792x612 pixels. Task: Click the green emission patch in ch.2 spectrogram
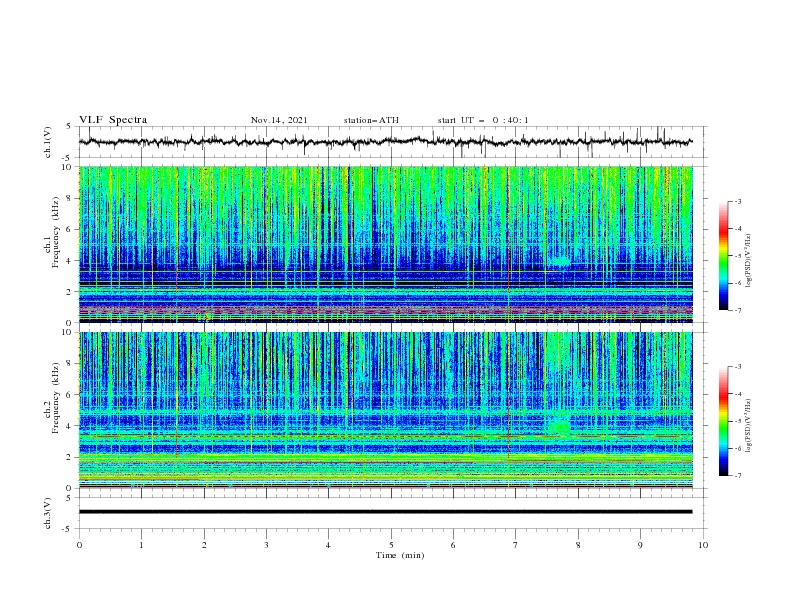pyautogui.click(x=559, y=426)
